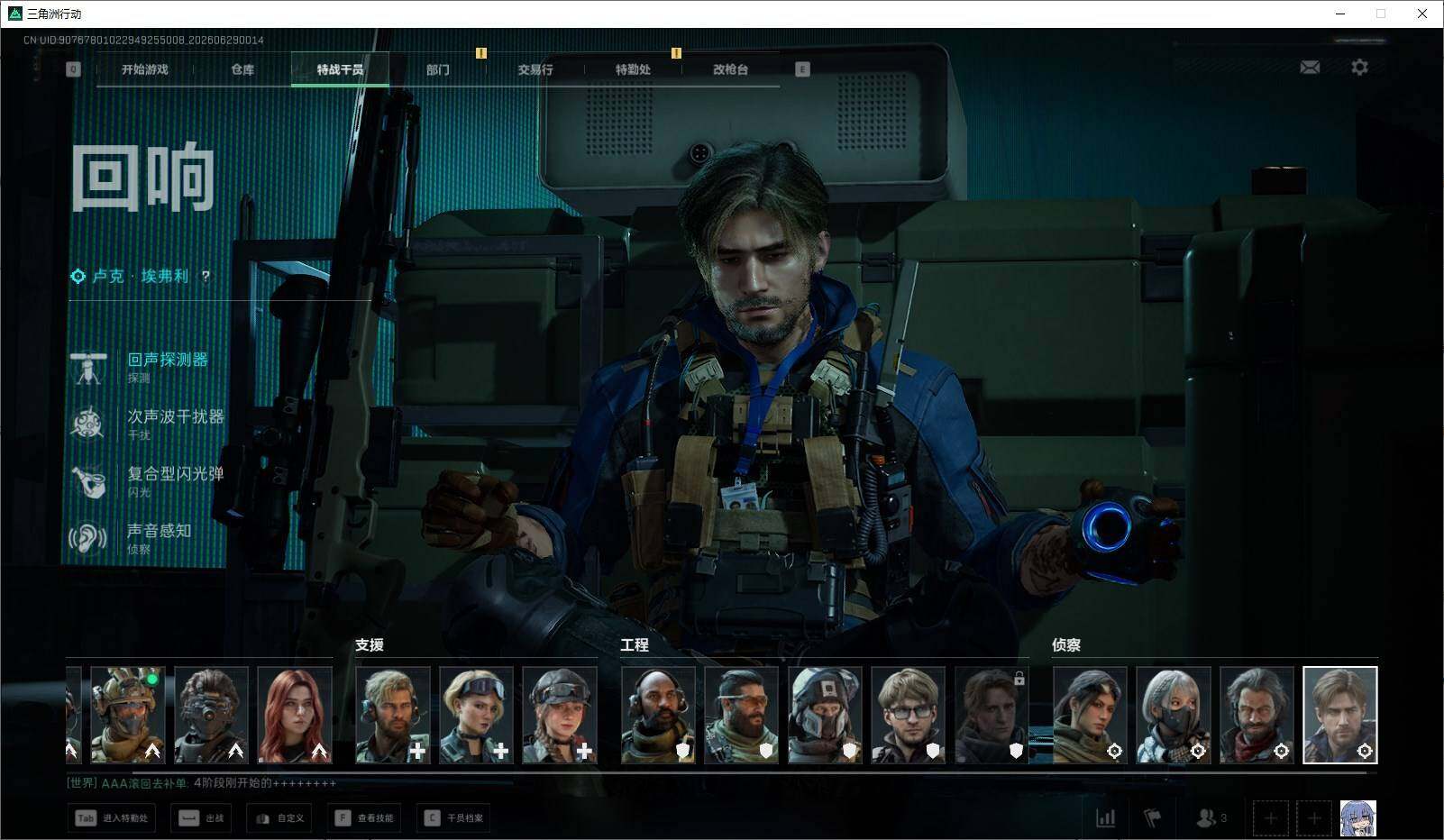Viewport: 1444px width, 840px height.
Task: Switch to the 改枪台 tab
Action: click(730, 69)
